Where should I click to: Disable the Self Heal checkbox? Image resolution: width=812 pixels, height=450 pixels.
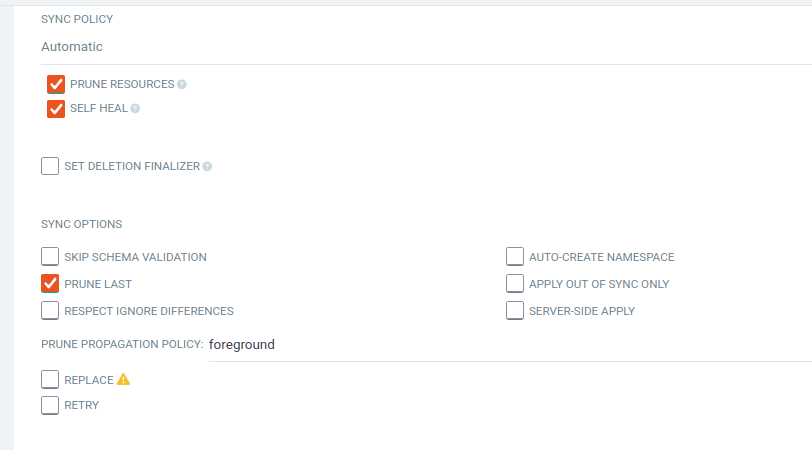point(56,109)
